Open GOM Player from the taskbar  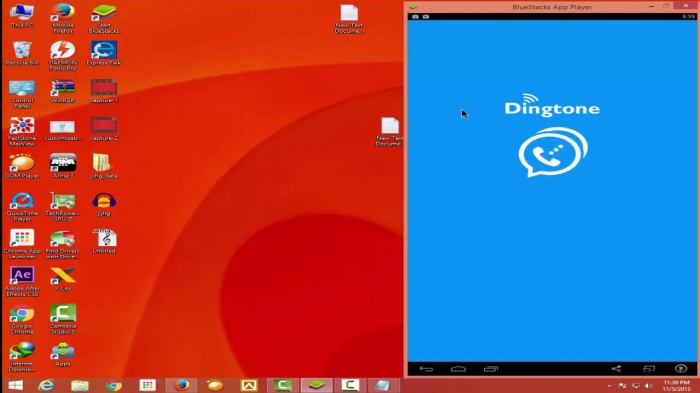215,385
